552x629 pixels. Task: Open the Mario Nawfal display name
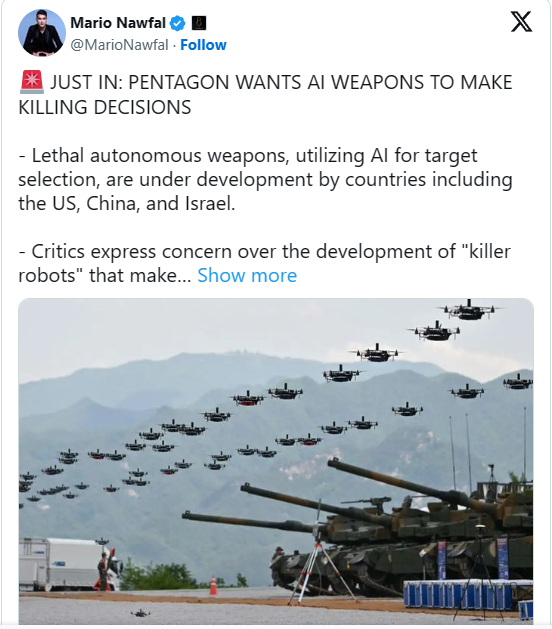[x=118, y=23]
